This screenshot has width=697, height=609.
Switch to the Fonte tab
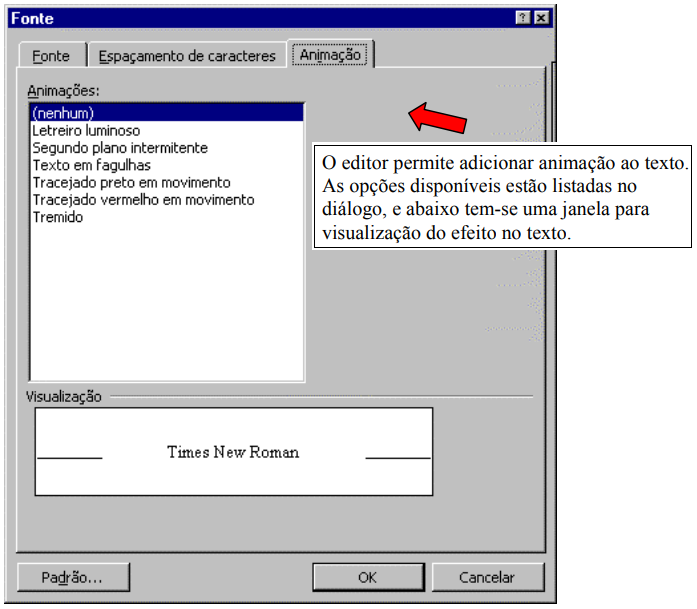[51, 56]
